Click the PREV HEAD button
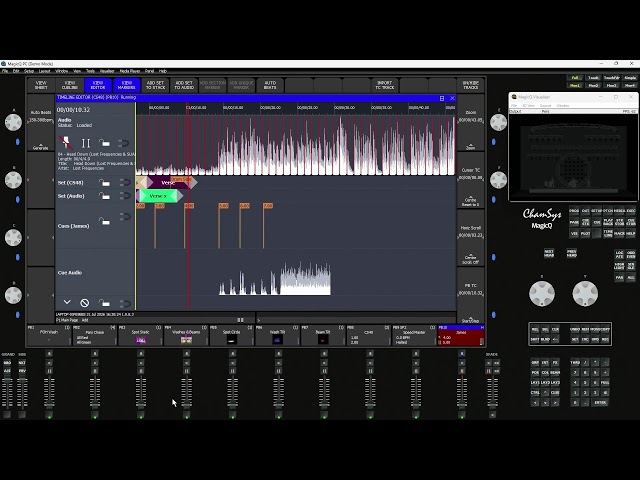Screen dimensions: 640x480 (x=571, y=253)
